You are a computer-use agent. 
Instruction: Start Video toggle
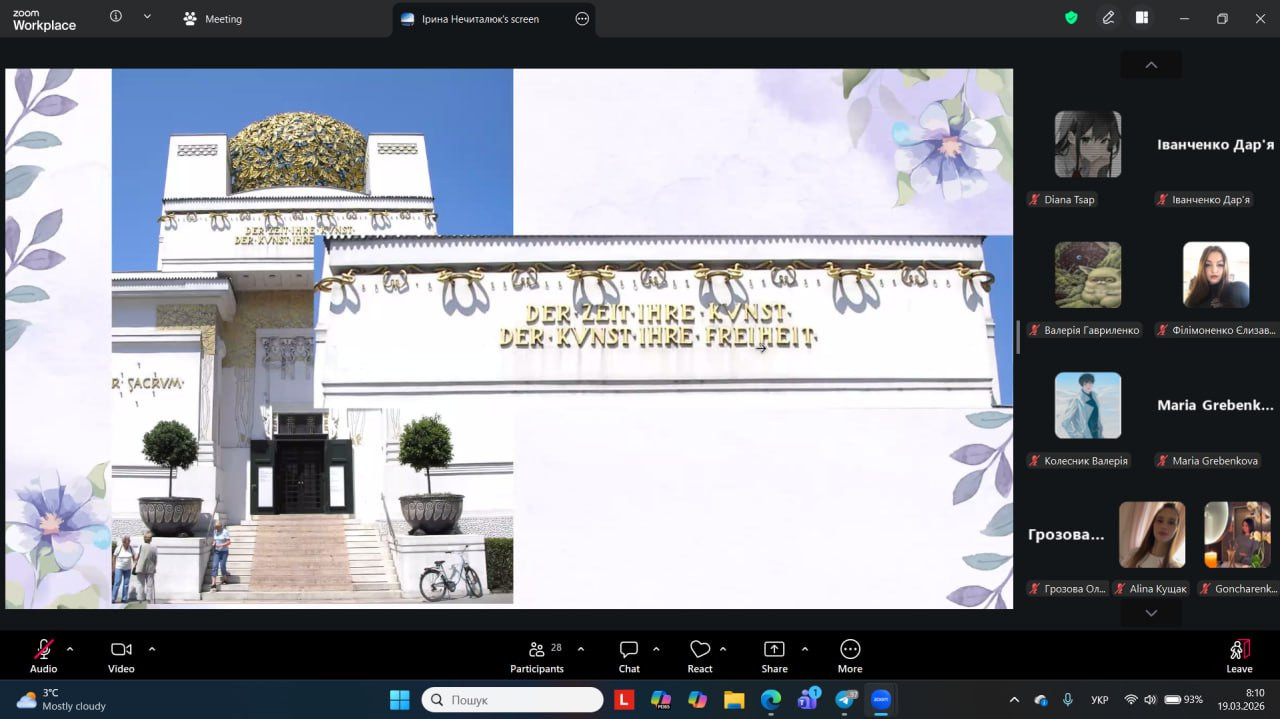click(121, 656)
